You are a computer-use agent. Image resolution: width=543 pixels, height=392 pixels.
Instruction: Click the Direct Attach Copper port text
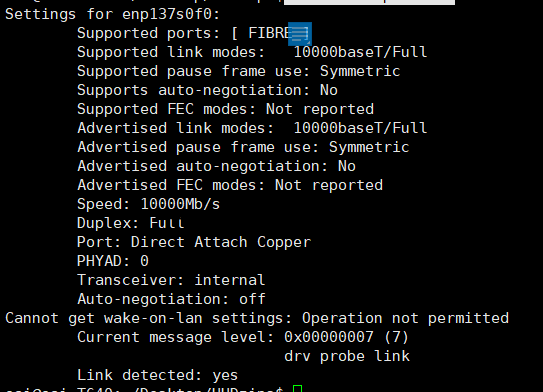click(x=221, y=242)
